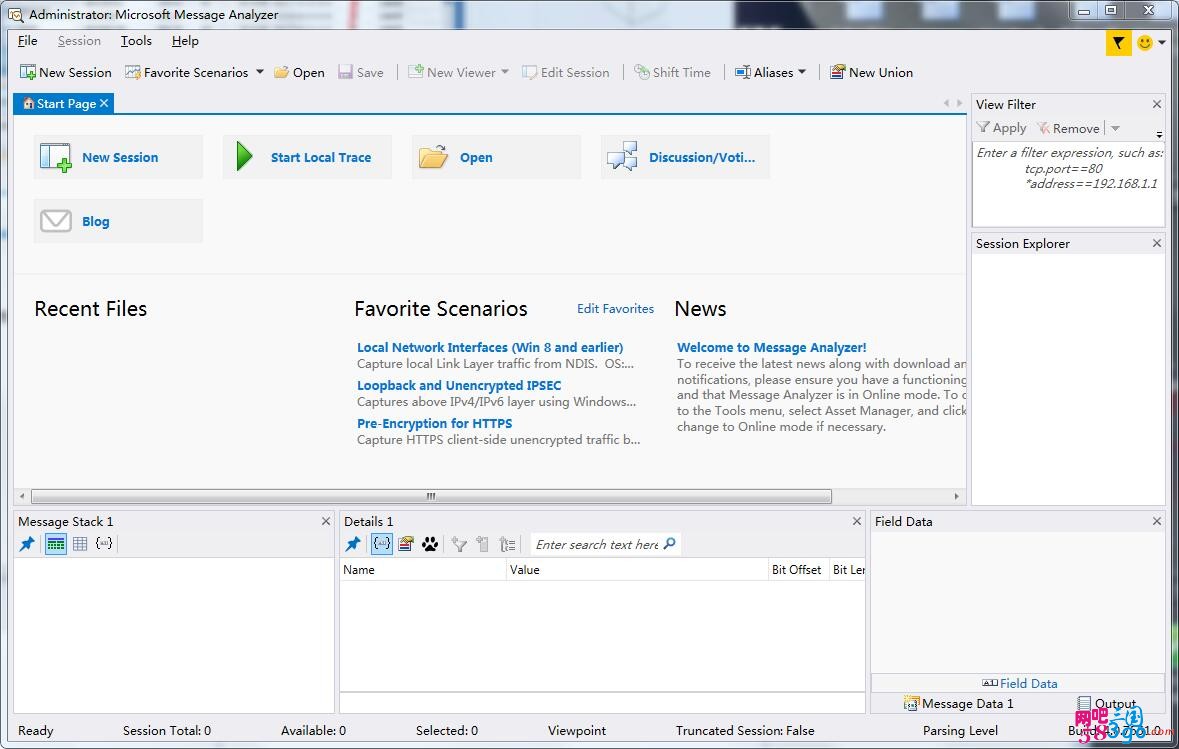Open the dropdown arrow beside Remove
The width and height of the screenshot is (1179, 749).
pyautogui.click(x=1116, y=128)
